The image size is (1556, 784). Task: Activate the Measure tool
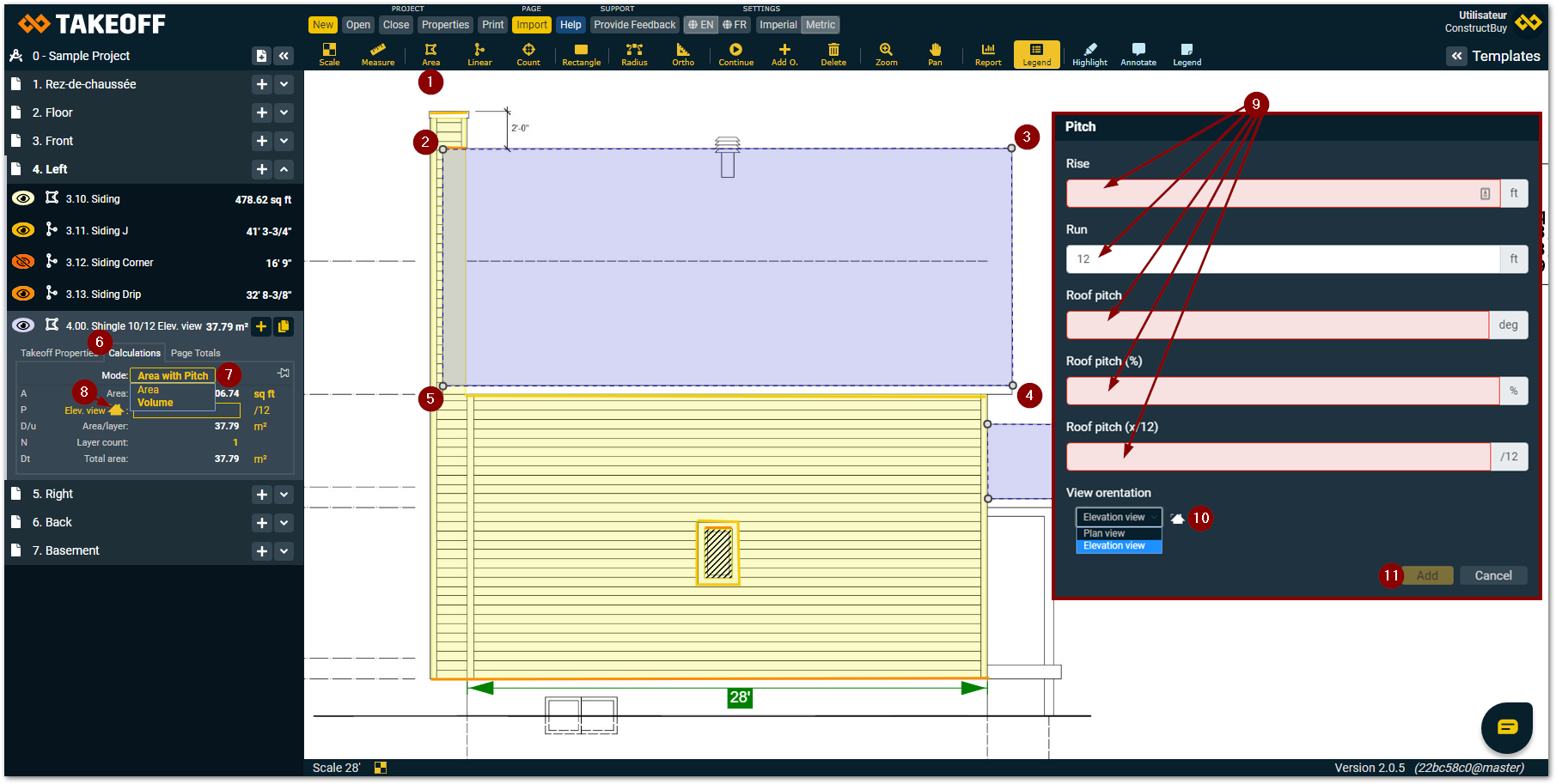377,54
